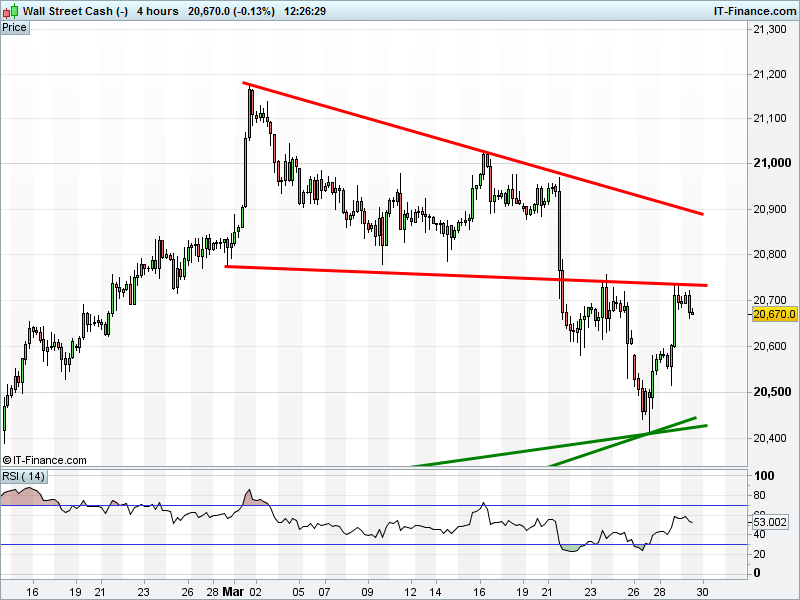
Task: Click the RSI 100 axis label
Action: click(x=764, y=476)
